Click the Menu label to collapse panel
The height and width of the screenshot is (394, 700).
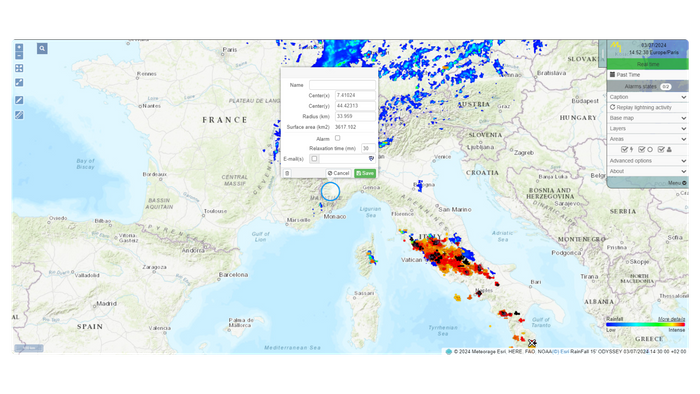point(674,183)
